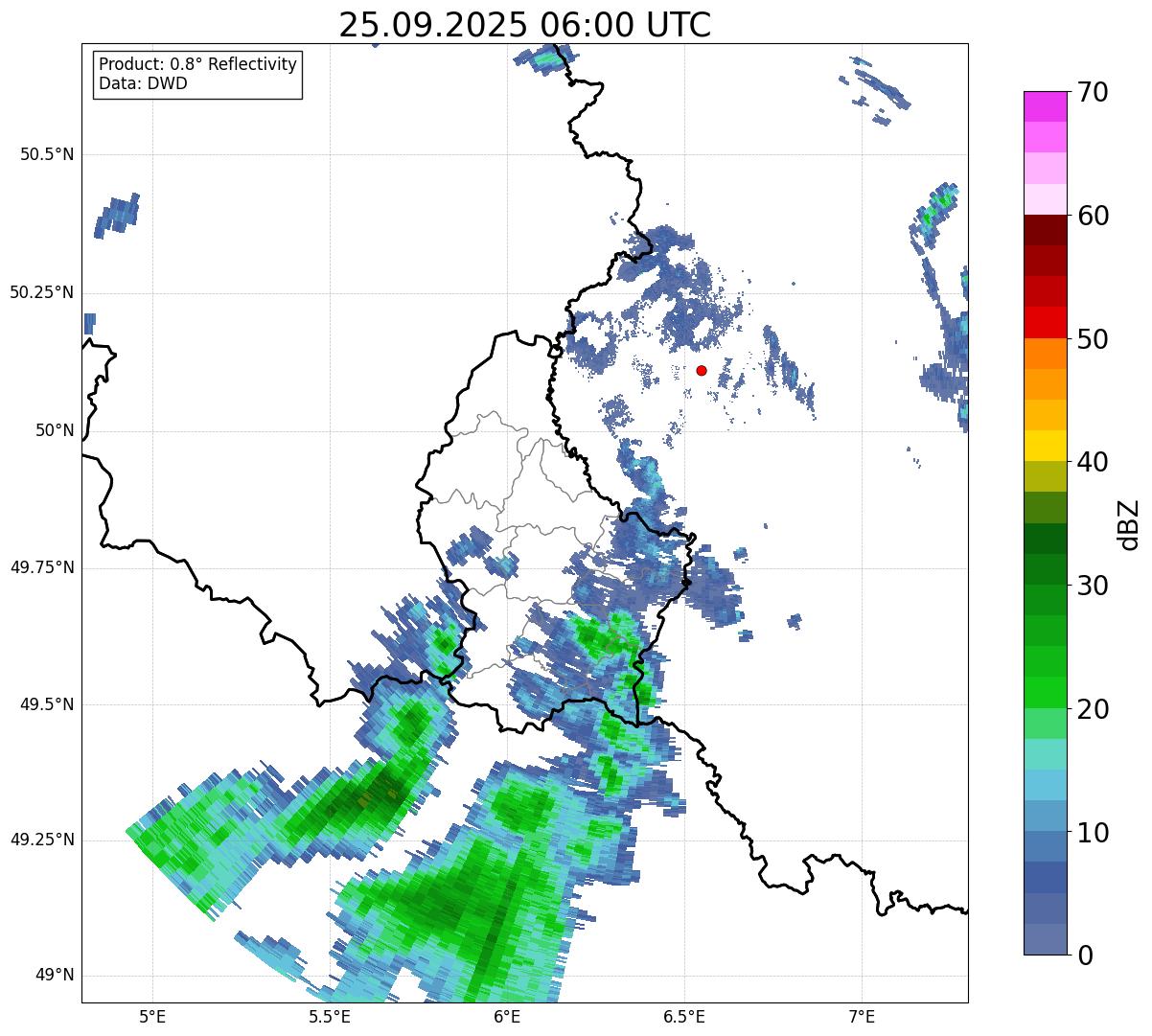Pick the dark maroon colorbar segment below 60
This screenshot has height=1036, width=1152.
[x=1046, y=230]
